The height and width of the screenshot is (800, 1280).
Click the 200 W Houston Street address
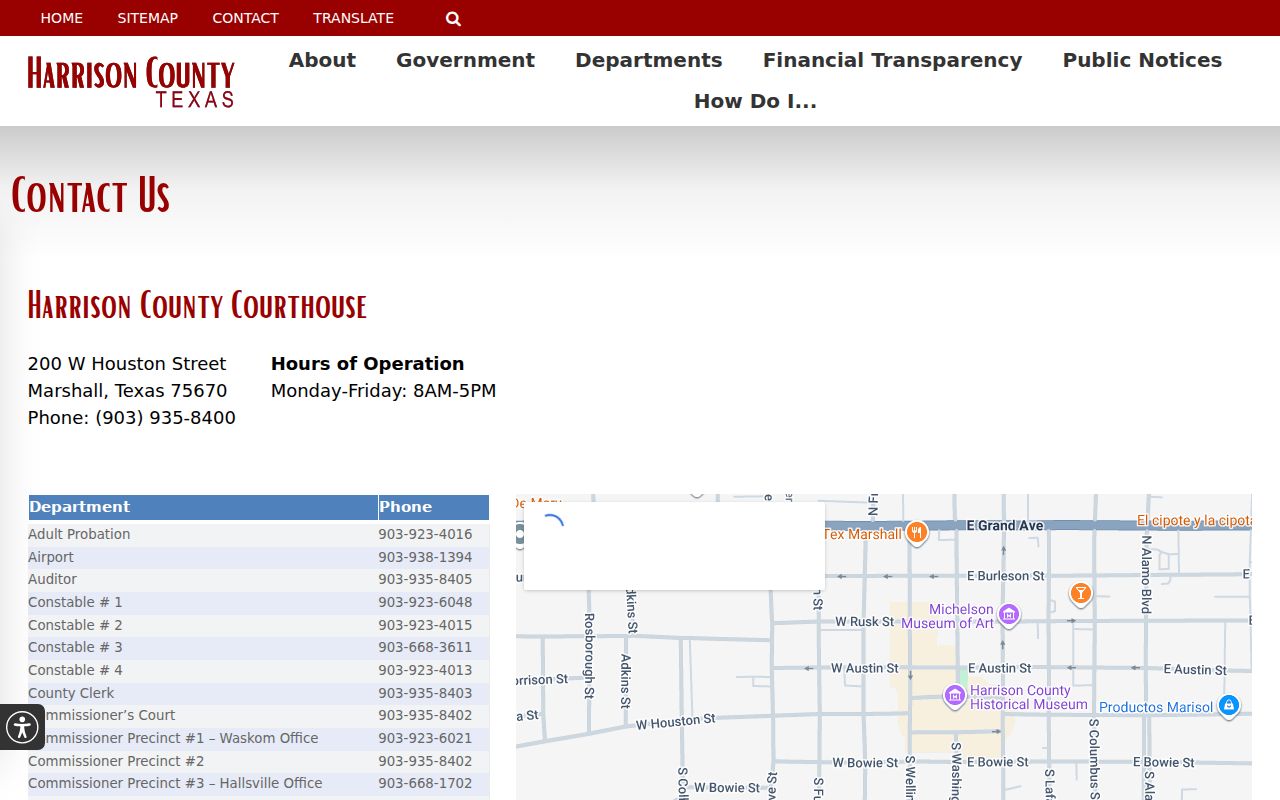coord(127,364)
